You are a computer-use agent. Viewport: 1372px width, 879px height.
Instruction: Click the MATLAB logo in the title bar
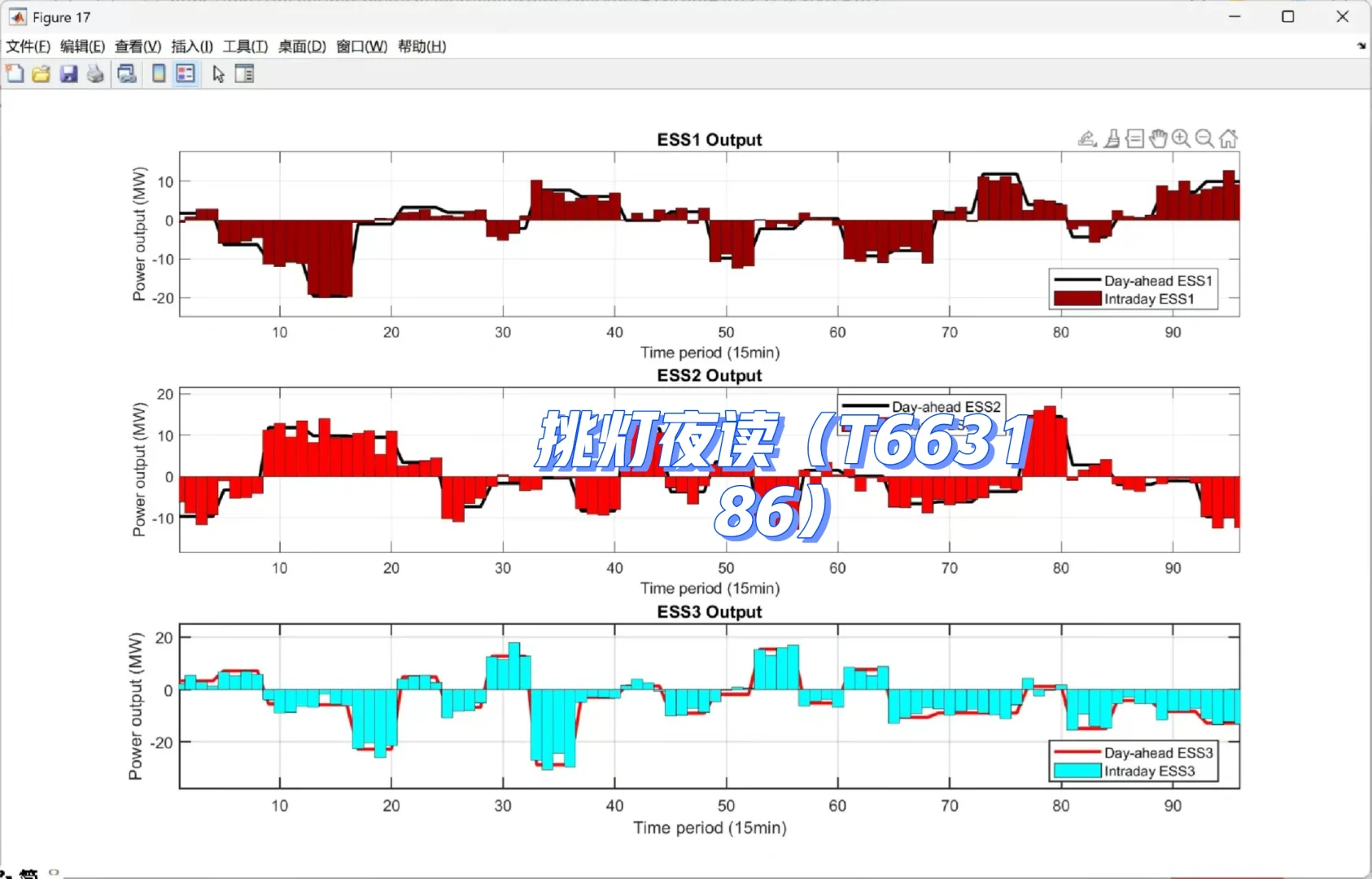point(17,17)
